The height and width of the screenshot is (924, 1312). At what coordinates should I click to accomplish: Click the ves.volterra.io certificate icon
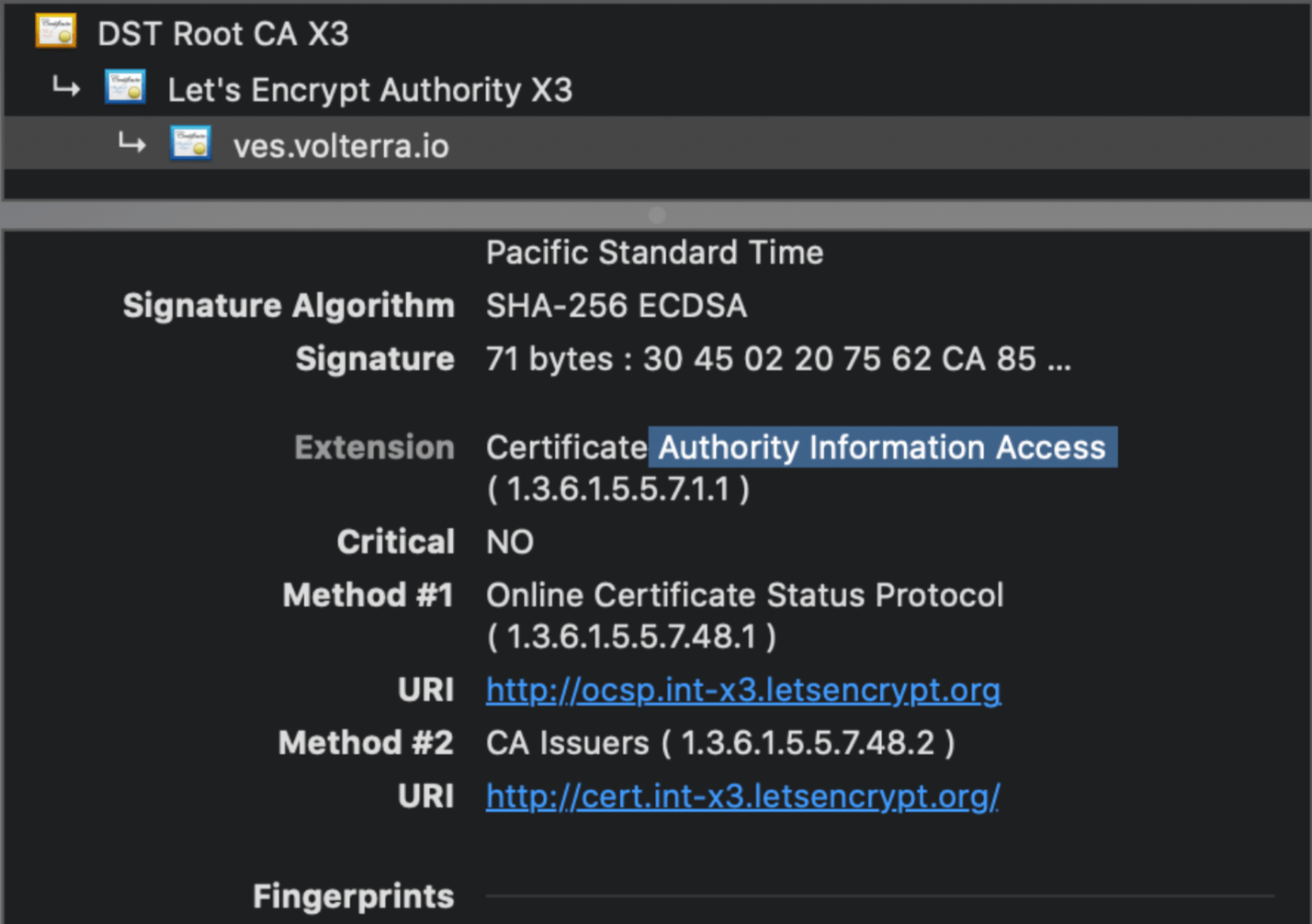(x=190, y=142)
